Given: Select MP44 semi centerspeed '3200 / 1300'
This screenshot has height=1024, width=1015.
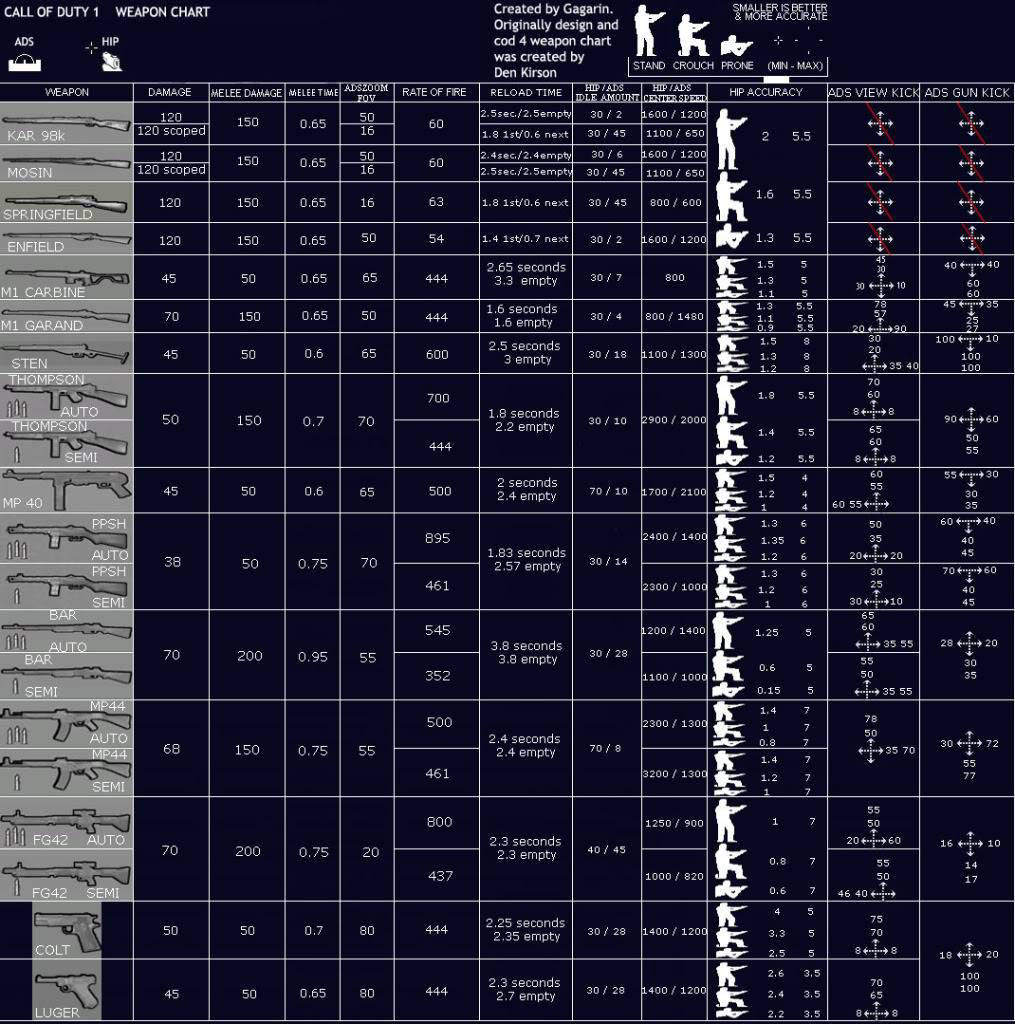Looking at the screenshot, I should click(x=675, y=773).
